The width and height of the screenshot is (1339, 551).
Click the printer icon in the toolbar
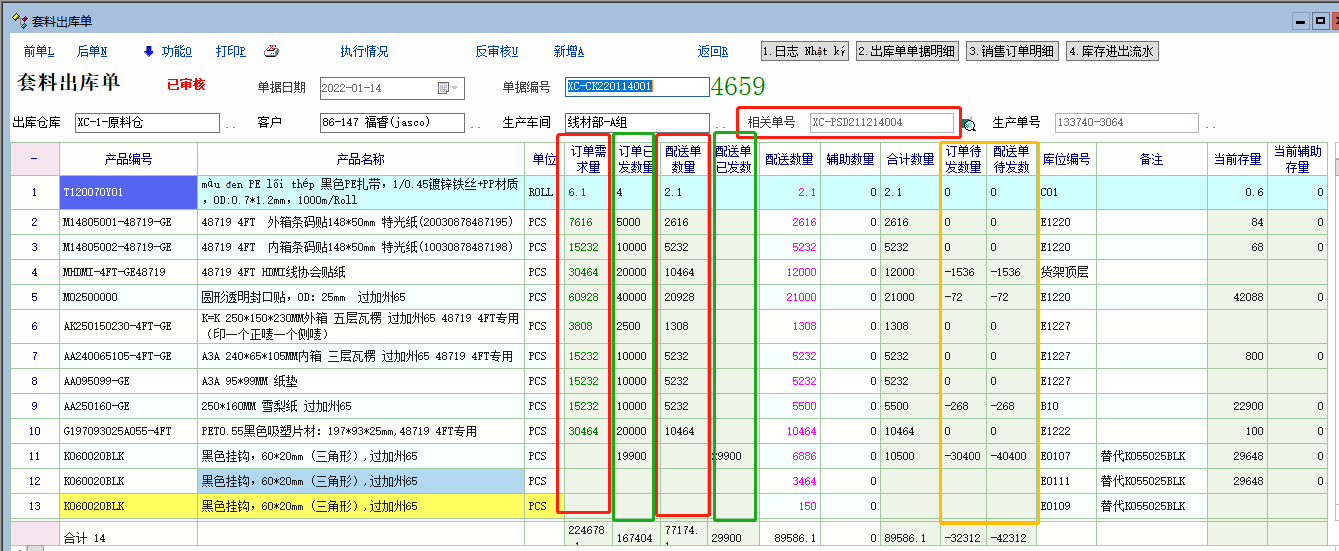(271, 52)
